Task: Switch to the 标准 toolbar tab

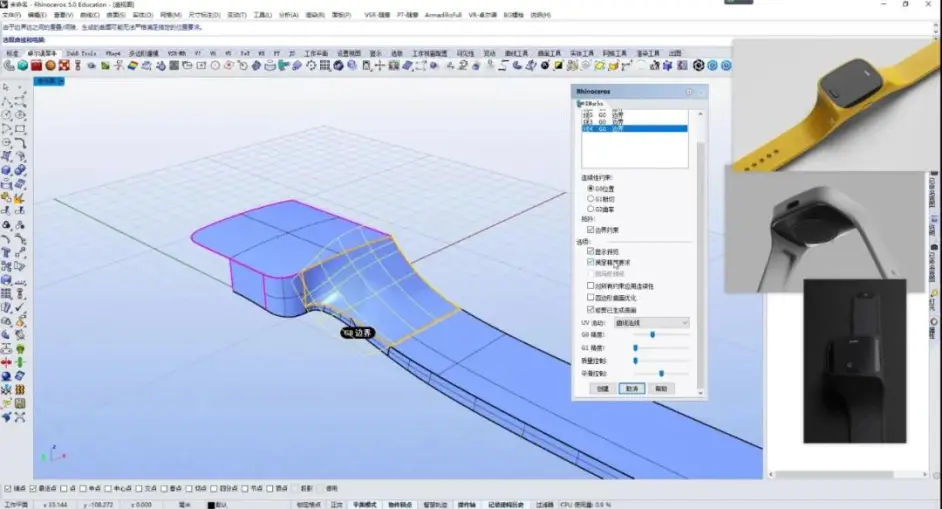Action: [x=12, y=53]
